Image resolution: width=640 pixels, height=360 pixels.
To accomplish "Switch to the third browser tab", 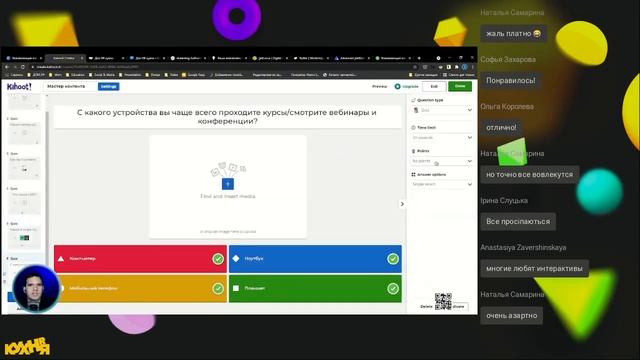I will tap(105, 58).
